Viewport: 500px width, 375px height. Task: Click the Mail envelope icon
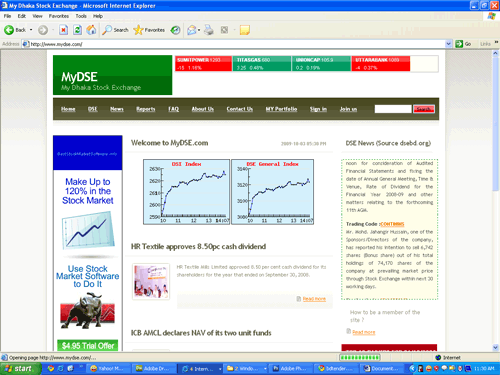click(x=191, y=30)
